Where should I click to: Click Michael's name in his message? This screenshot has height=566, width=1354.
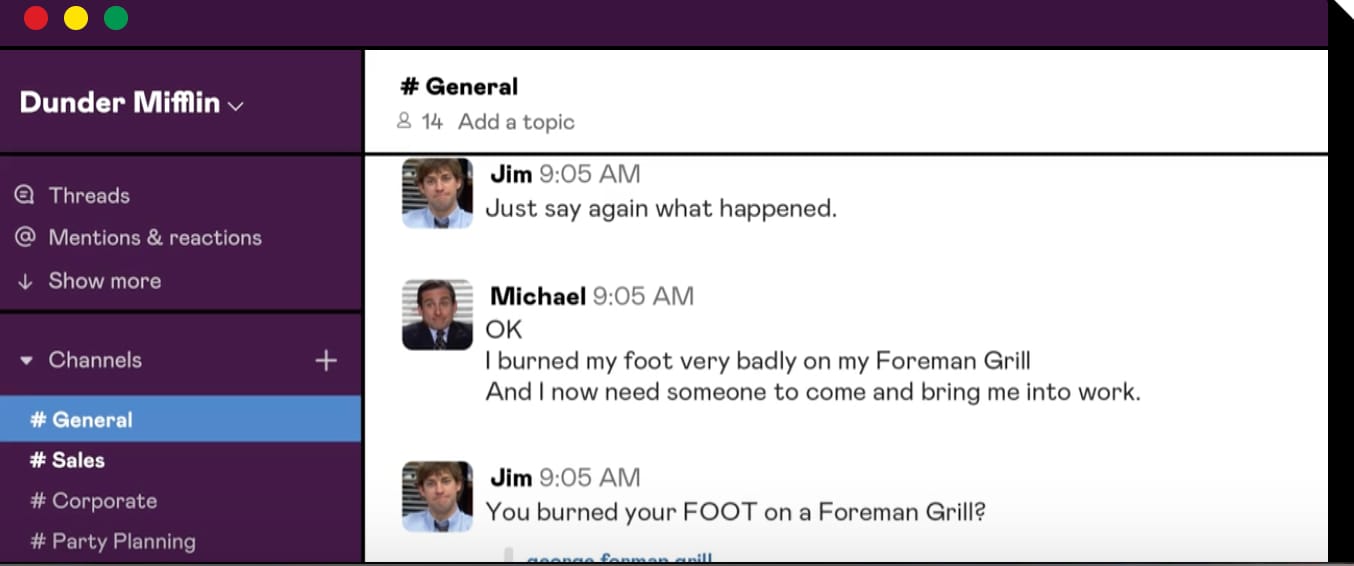point(538,296)
